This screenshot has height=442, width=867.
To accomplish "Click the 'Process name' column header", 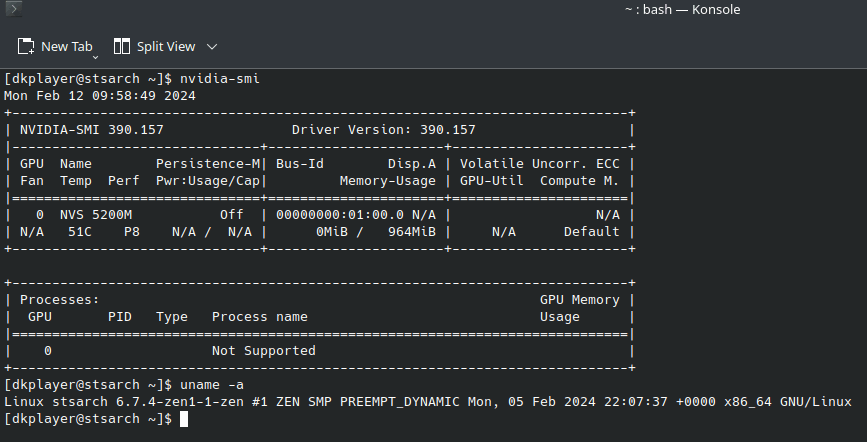I will click(259, 317).
